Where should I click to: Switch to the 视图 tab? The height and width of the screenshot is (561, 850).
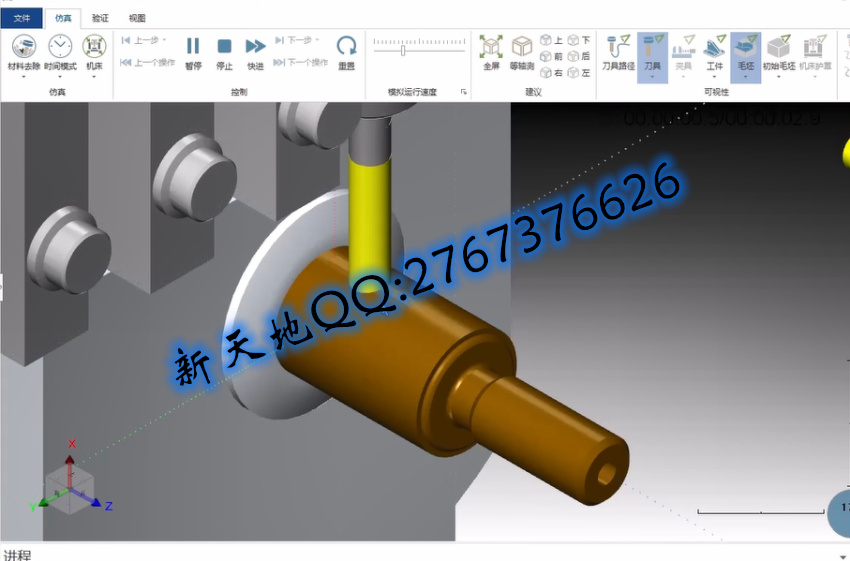[137, 18]
